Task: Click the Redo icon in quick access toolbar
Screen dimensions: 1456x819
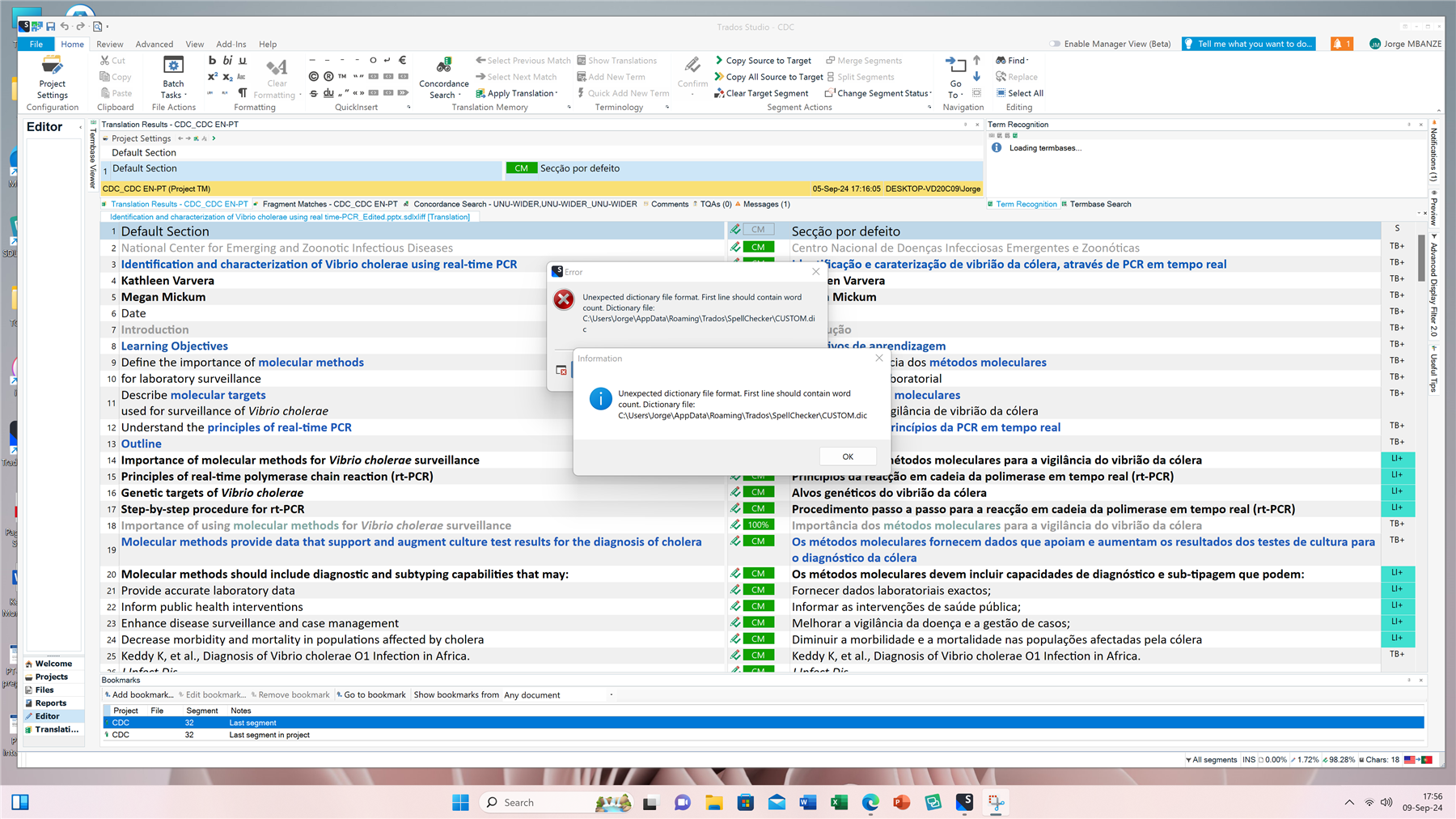Action: click(x=80, y=26)
